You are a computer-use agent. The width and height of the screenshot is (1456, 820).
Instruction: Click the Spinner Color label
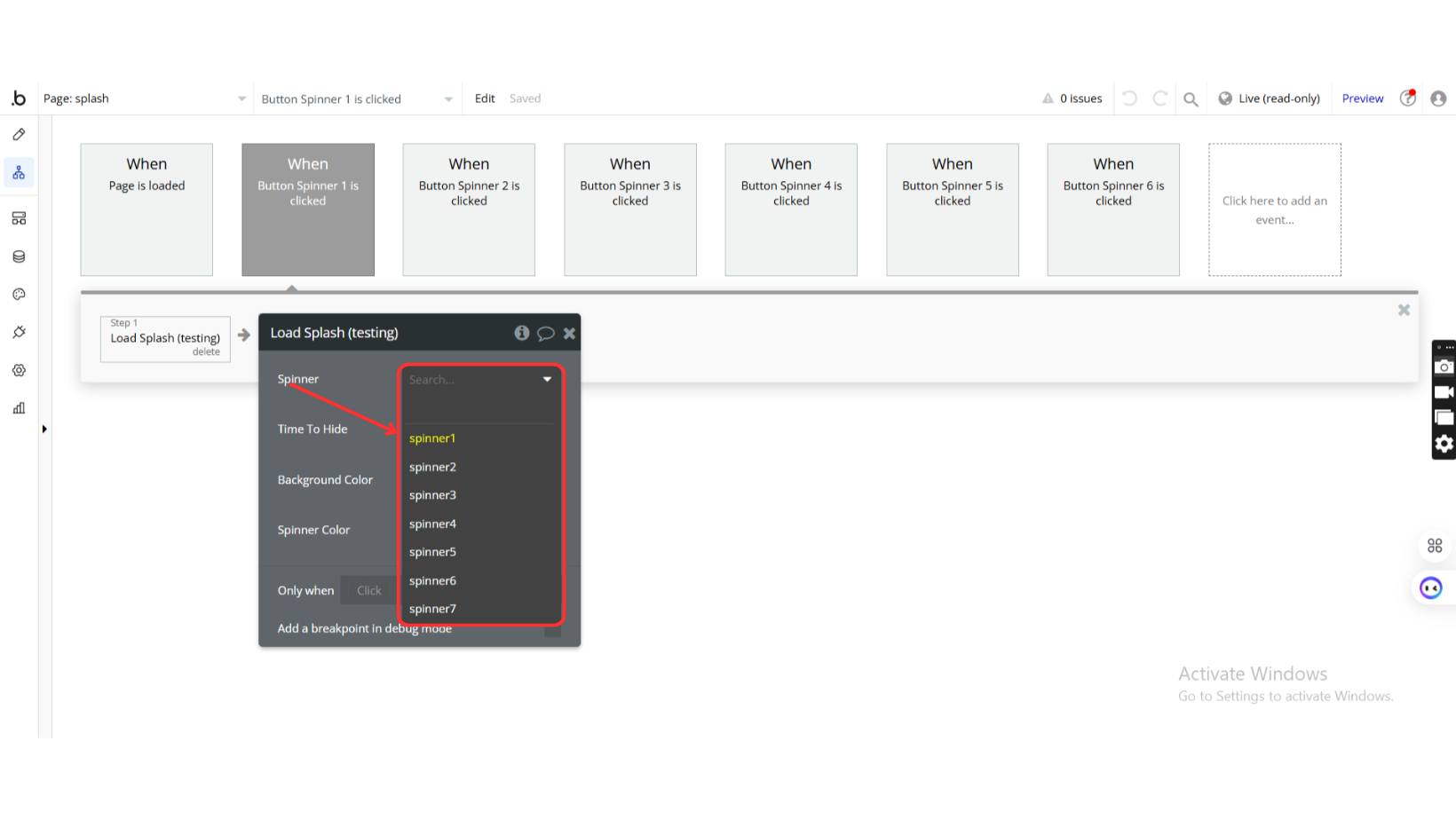pyautogui.click(x=313, y=531)
